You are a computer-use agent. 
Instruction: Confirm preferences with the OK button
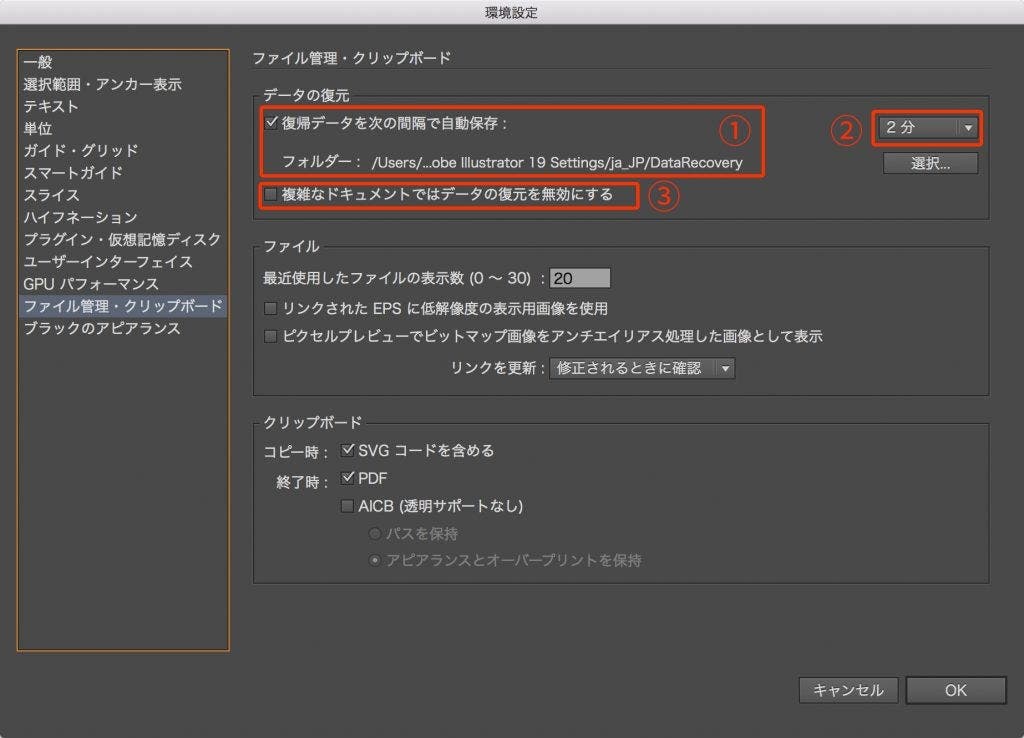coord(955,690)
